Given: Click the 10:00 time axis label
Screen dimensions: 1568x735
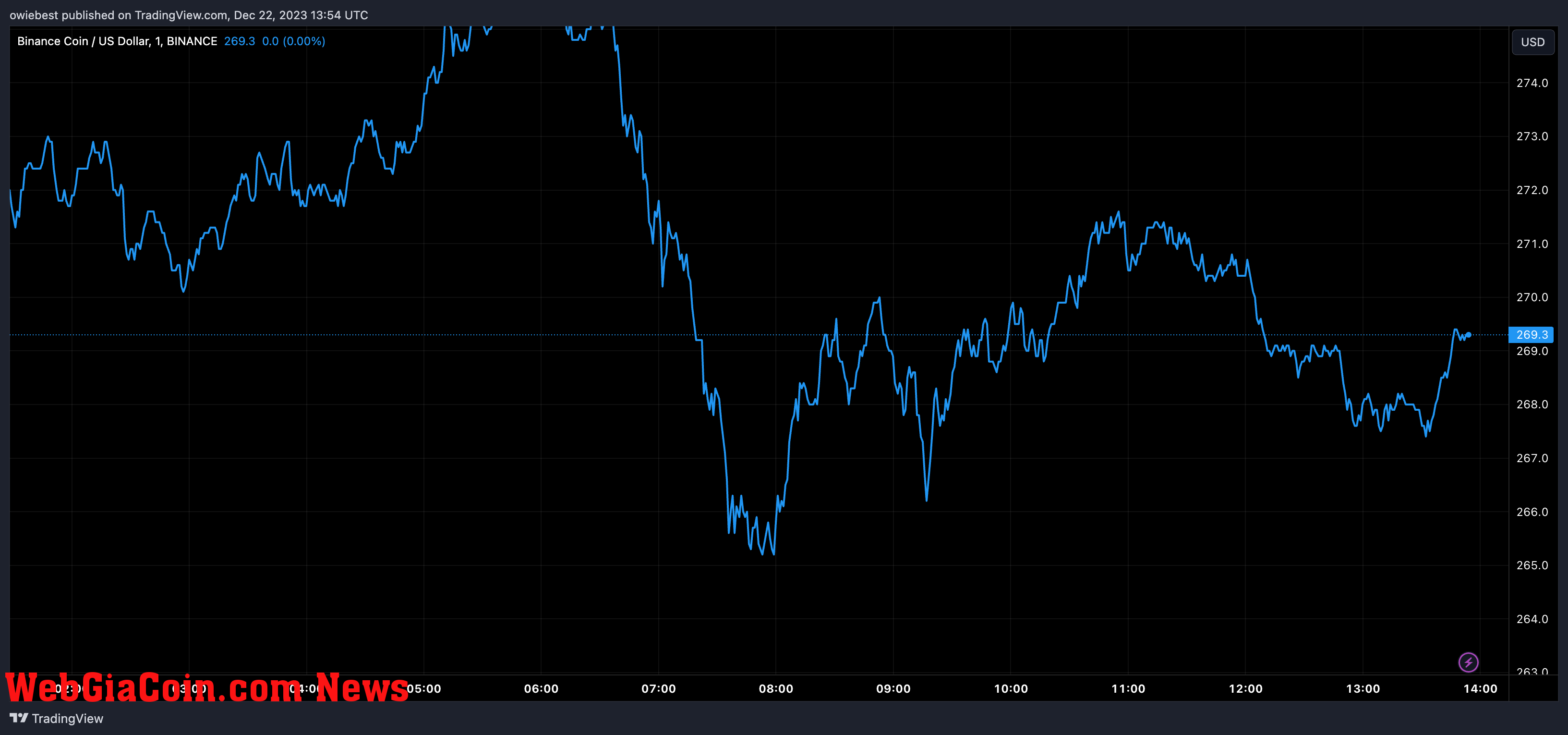Looking at the screenshot, I should (1011, 689).
